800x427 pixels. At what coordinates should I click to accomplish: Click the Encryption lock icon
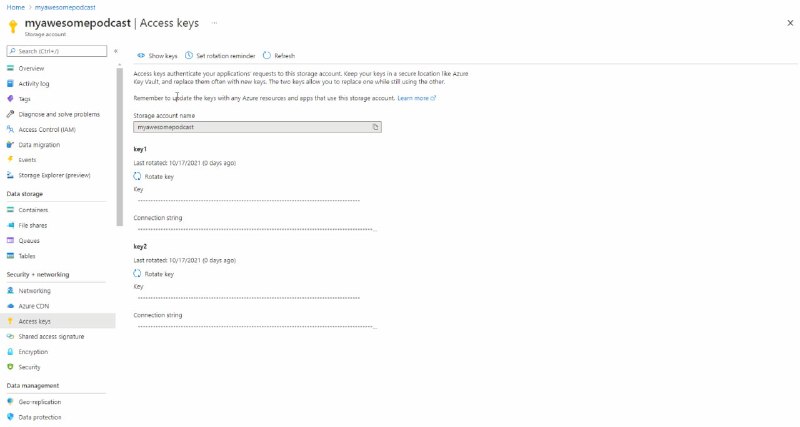10,351
